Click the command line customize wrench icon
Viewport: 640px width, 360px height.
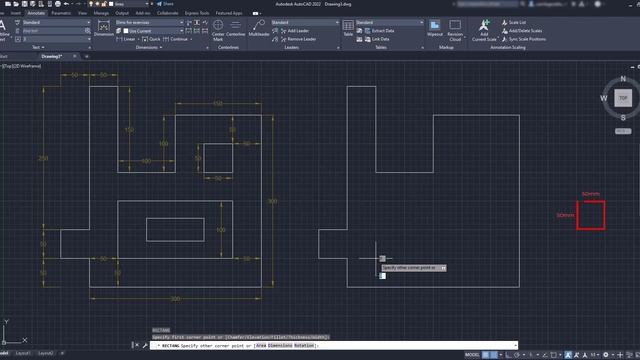coord(144,345)
